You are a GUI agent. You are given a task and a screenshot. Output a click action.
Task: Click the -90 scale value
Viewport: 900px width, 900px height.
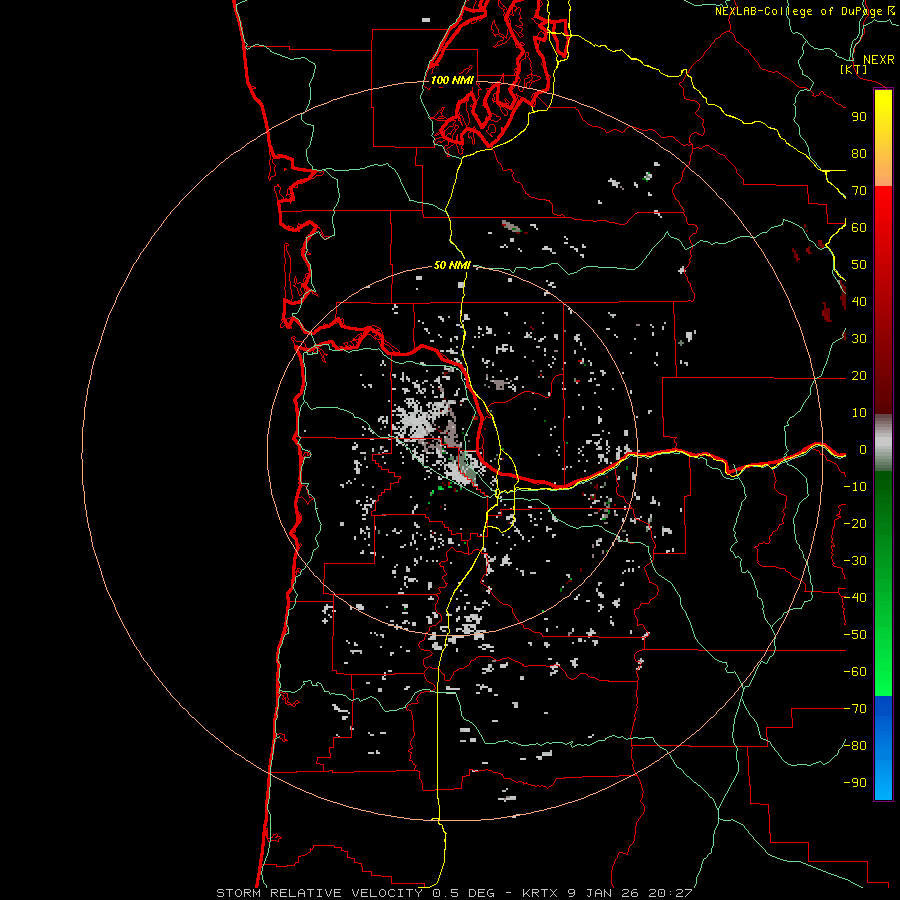tap(855, 783)
